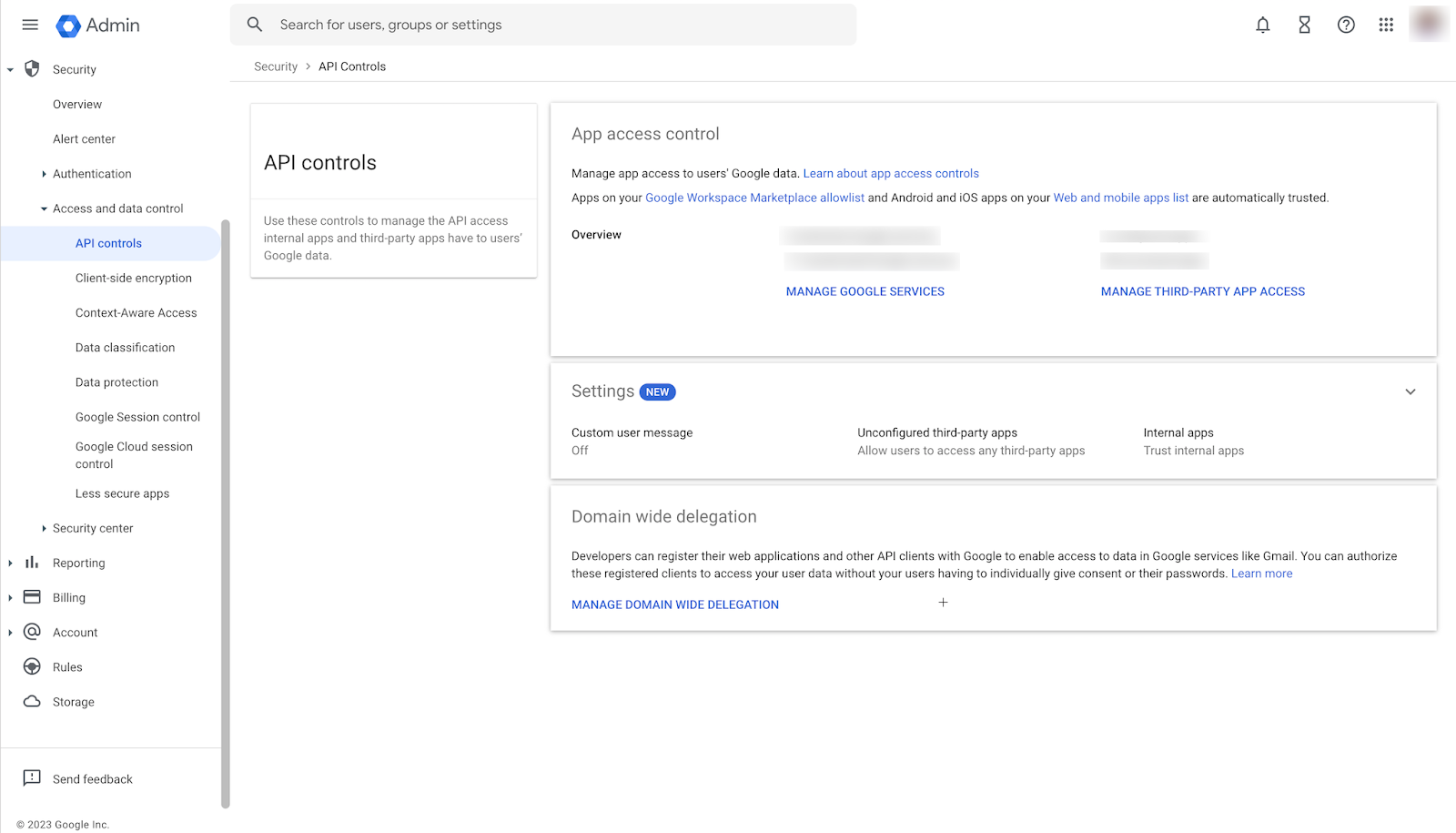Click the Account at-sign icon
Image resolution: width=1456 pixels, height=833 pixels.
pyautogui.click(x=32, y=632)
